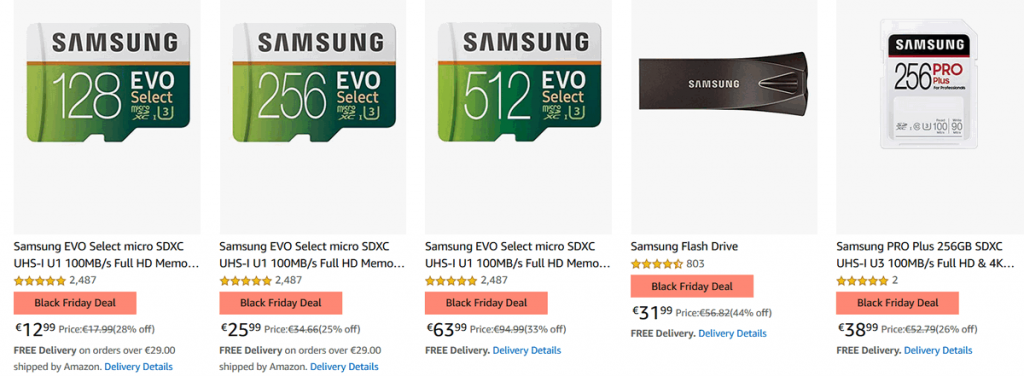Click Black Friday Deal badge on €38.99 item

click(898, 303)
